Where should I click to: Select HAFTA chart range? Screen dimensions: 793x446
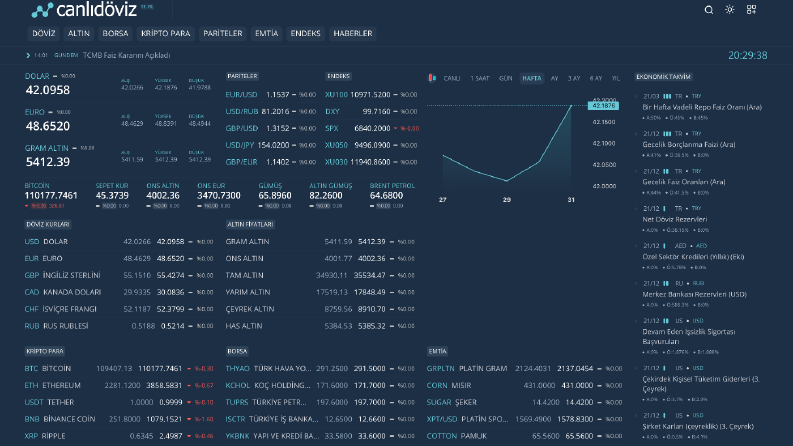pyautogui.click(x=532, y=78)
